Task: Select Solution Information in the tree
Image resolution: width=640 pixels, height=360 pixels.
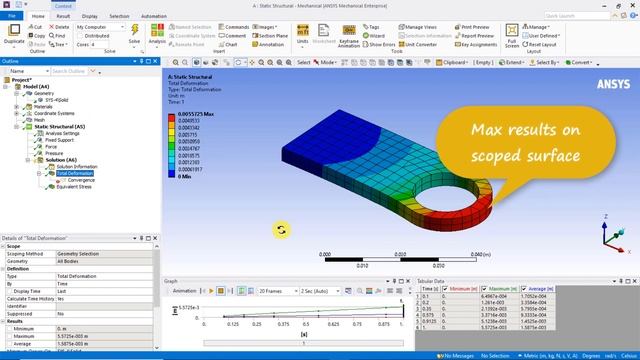Action: [77, 167]
